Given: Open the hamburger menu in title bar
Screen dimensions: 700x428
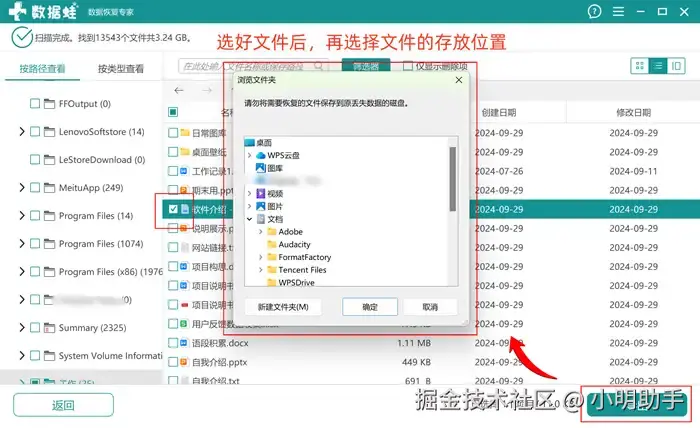Looking at the screenshot, I should [618, 11].
